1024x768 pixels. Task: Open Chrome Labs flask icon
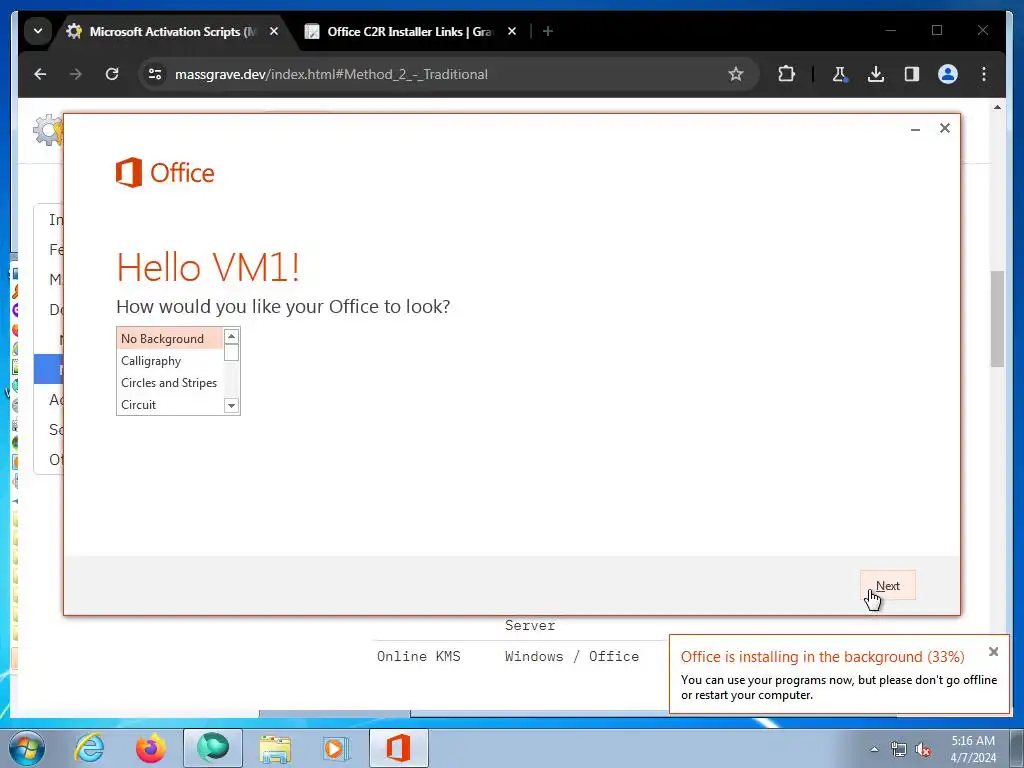coord(840,74)
